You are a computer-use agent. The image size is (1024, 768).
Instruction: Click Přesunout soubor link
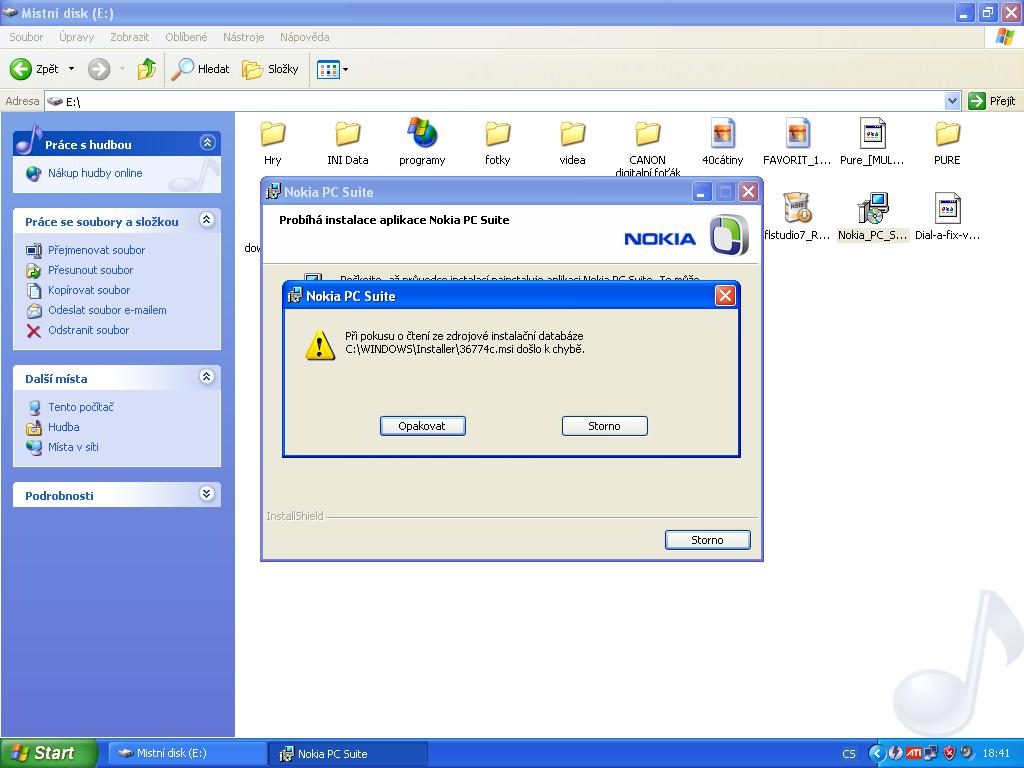tap(90, 270)
